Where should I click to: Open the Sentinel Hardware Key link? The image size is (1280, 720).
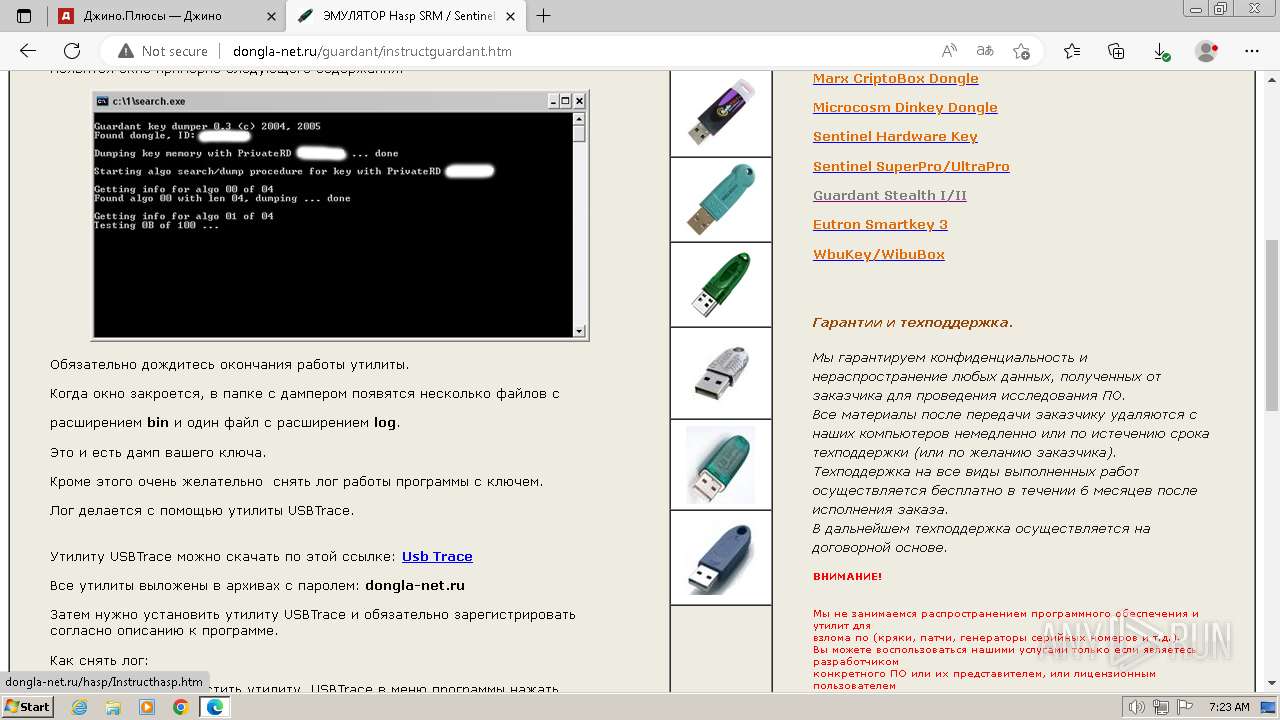pos(895,136)
